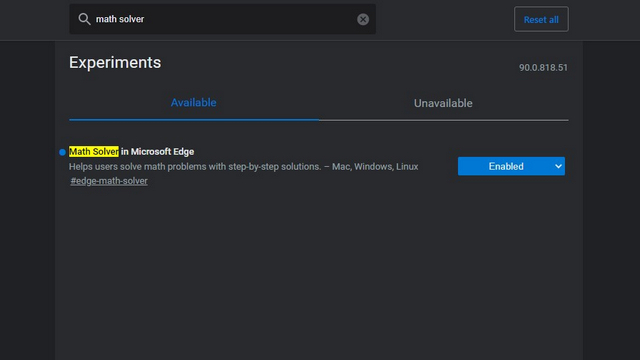Focus the 'math solver' search flags field
The height and width of the screenshot is (360, 640).
(222, 19)
